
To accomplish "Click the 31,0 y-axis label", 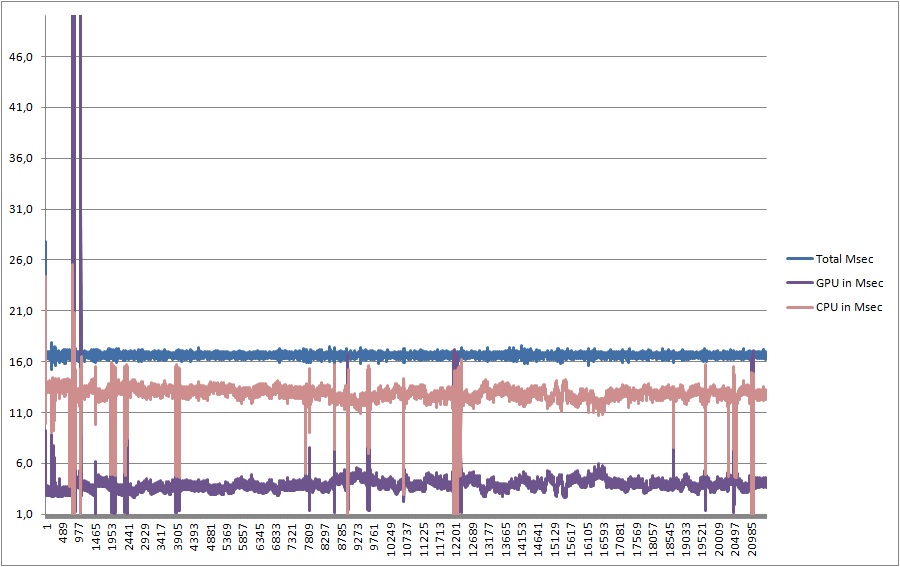I will tap(22, 210).
